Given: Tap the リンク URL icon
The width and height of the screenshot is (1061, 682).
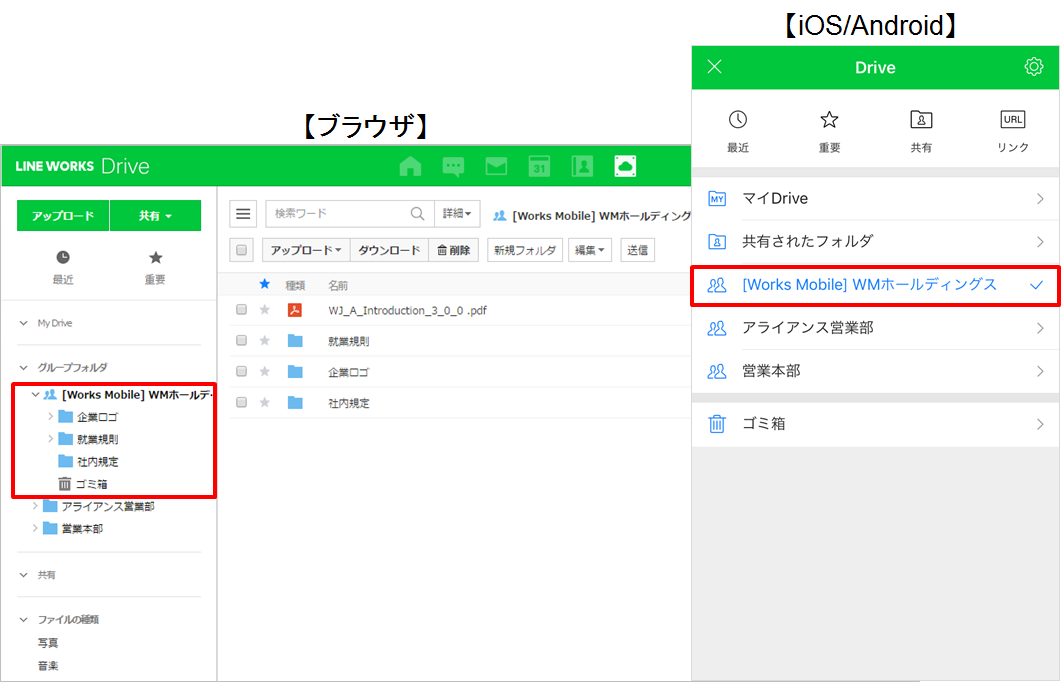Looking at the screenshot, I should (x=1012, y=120).
